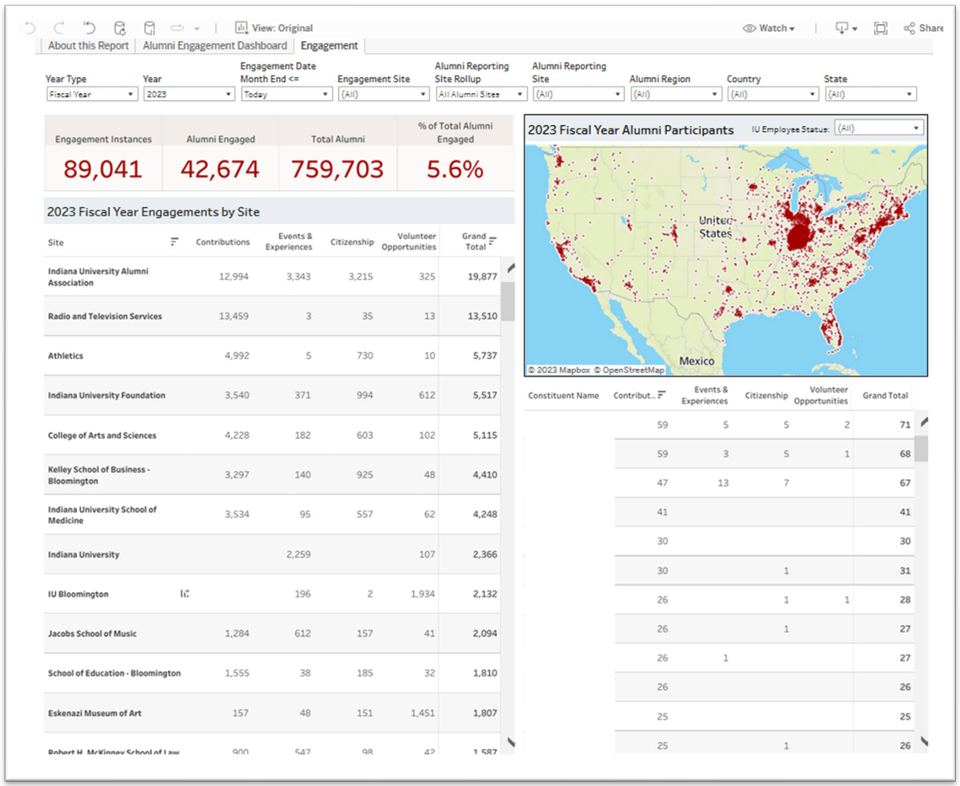Click sort icon next to Grand Total header
This screenshot has height=786, width=960.
[493, 240]
